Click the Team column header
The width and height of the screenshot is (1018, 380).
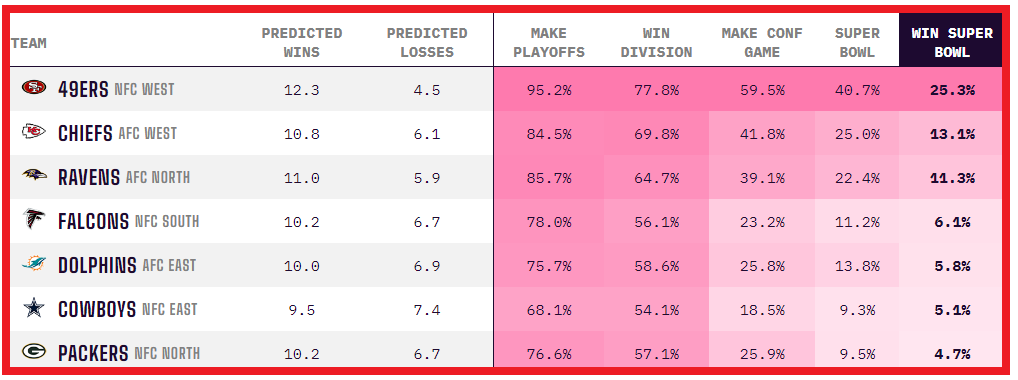point(29,44)
